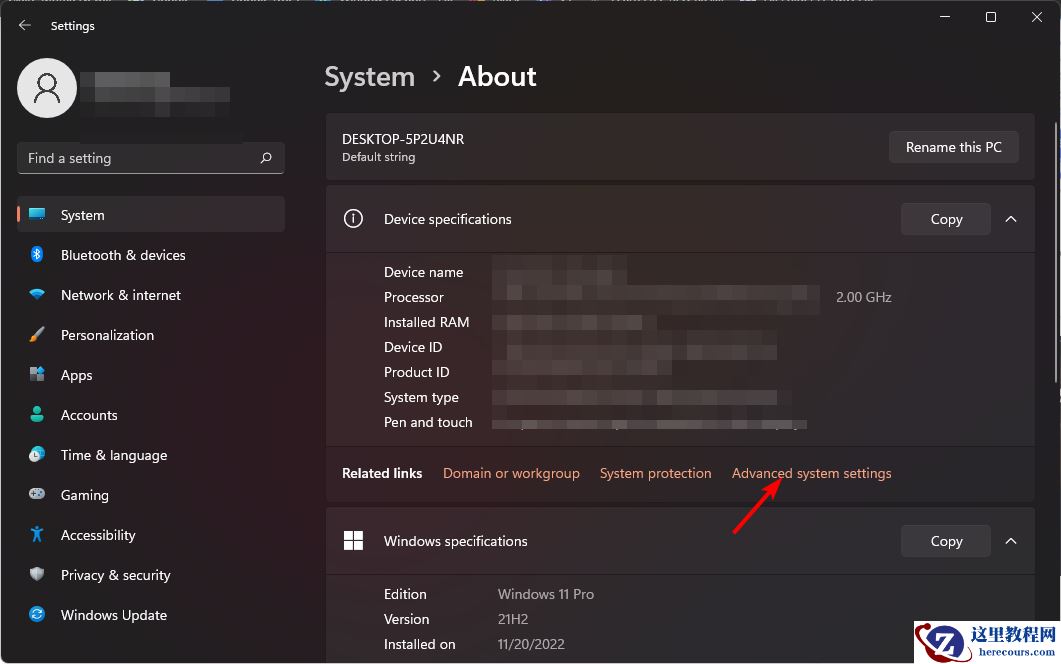Open Windows Update
Viewport: 1061px width, 664px height.
(113, 615)
